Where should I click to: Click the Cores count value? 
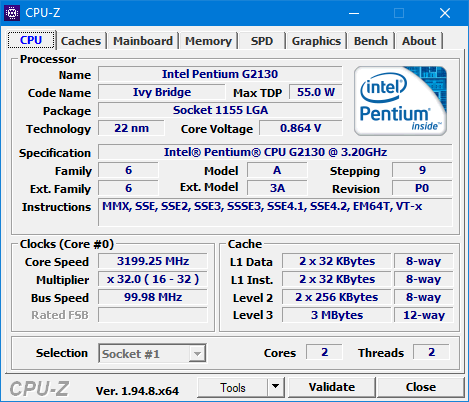tap(324, 352)
